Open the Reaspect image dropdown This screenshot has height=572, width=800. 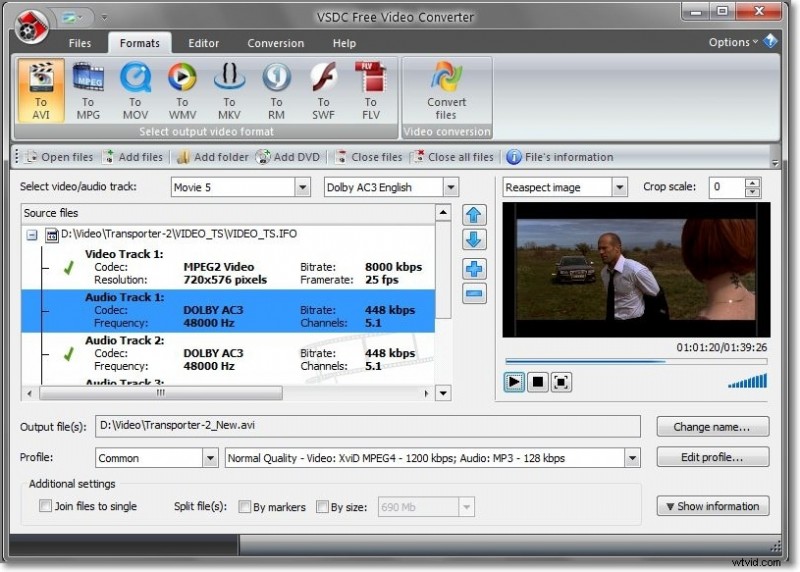619,187
